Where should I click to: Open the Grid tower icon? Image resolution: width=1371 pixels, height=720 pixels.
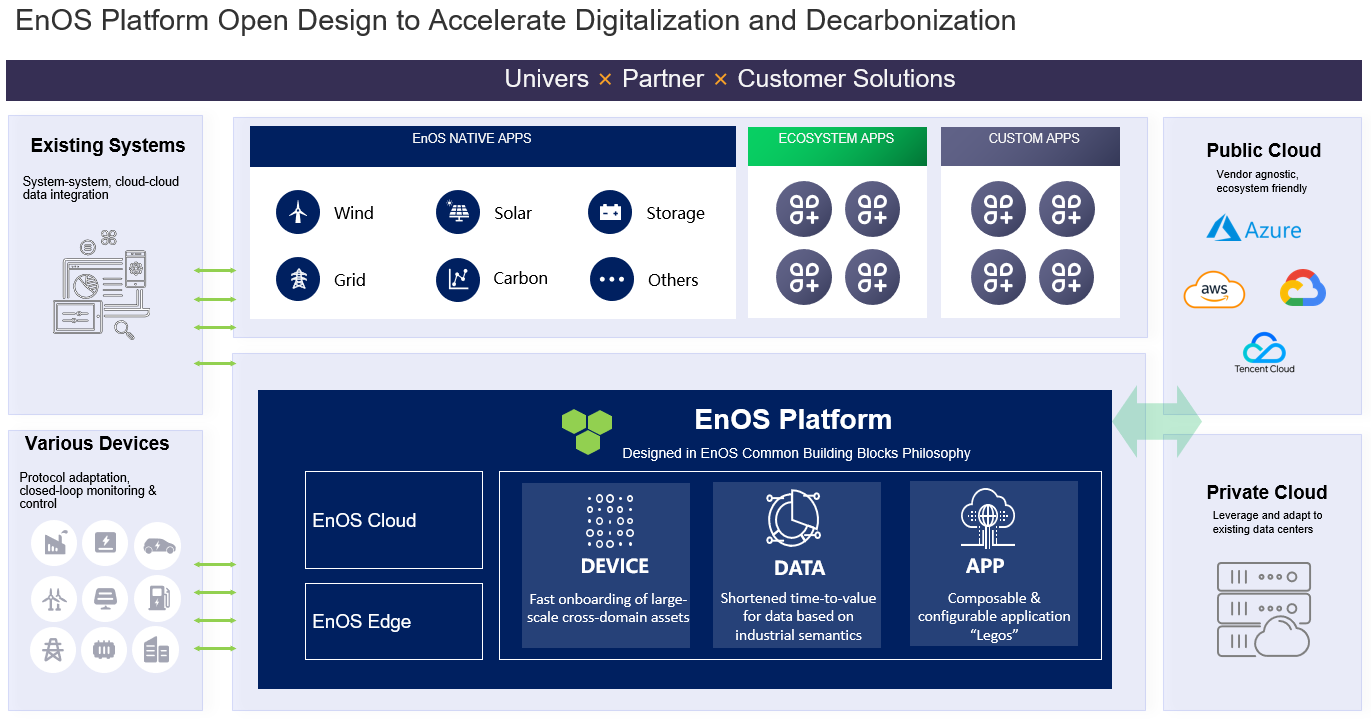(x=297, y=280)
